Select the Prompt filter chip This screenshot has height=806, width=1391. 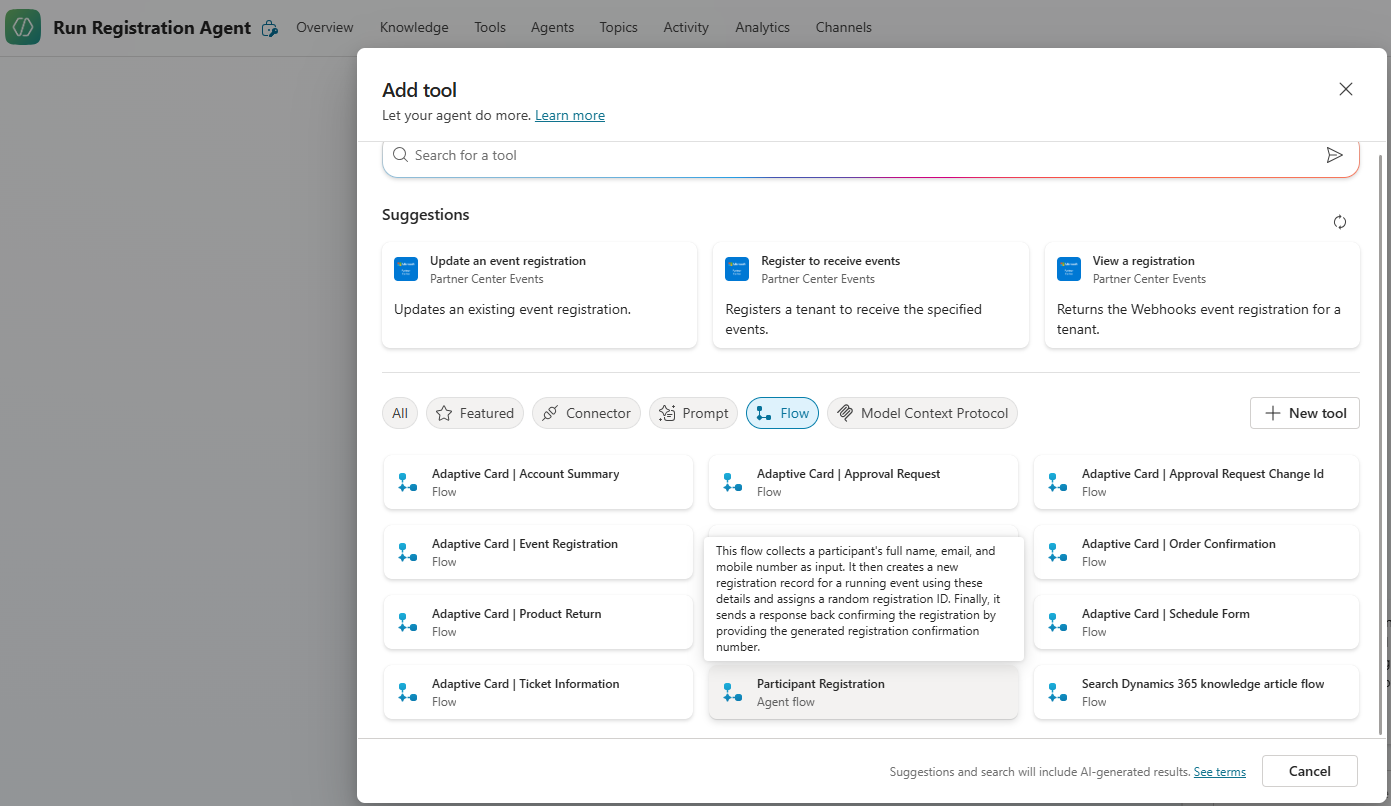694,413
